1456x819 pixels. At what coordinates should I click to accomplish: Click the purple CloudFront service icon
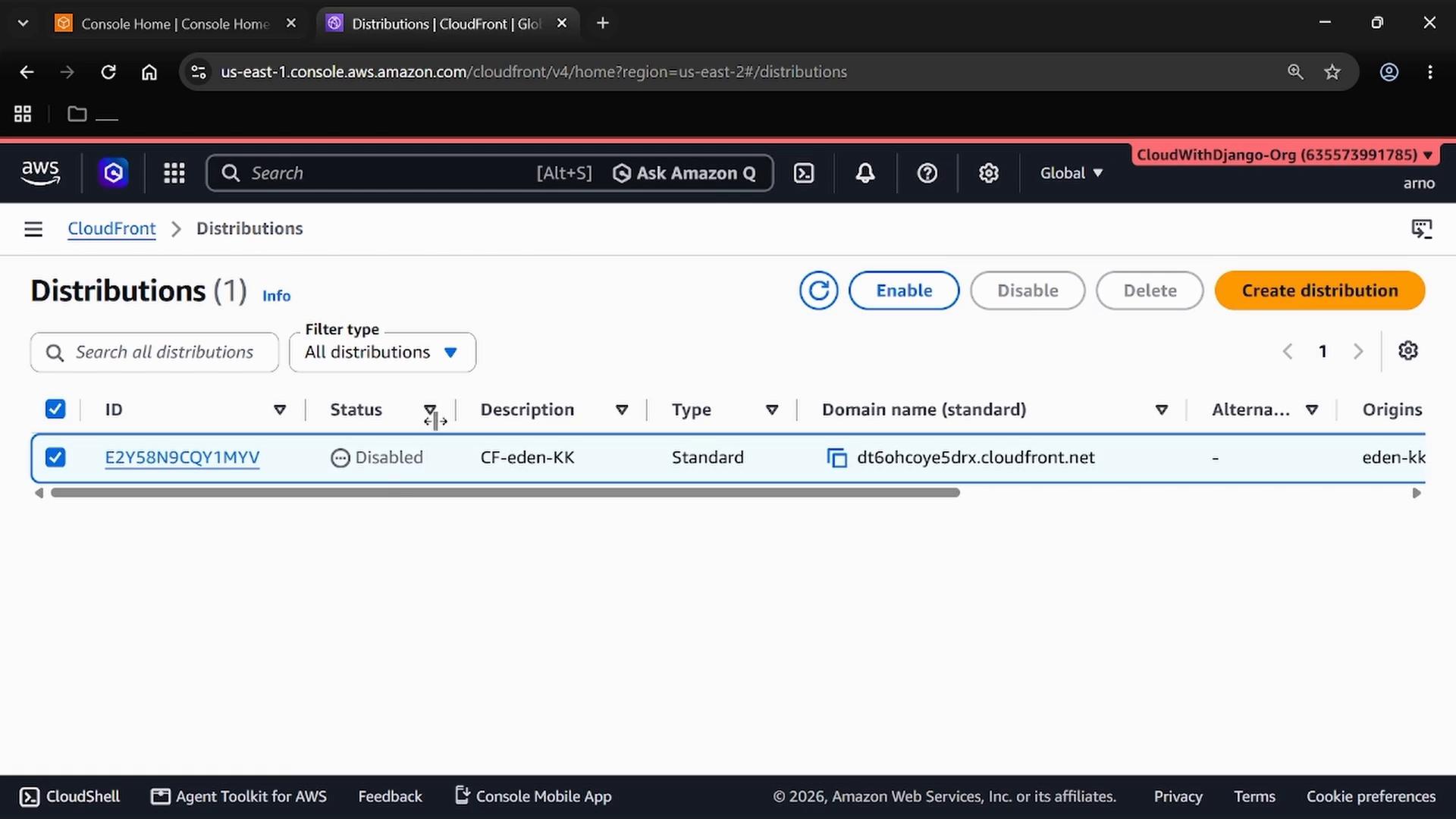click(x=114, y=173)
